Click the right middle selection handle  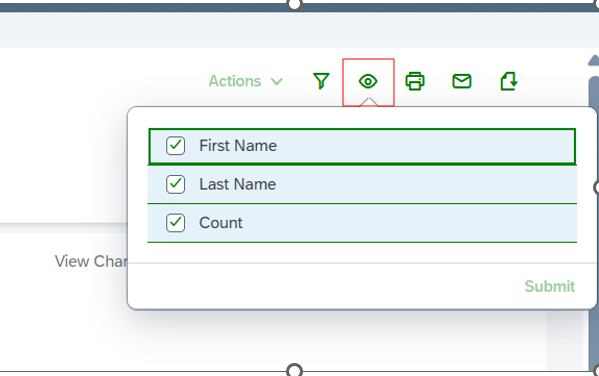coord(596,188)
